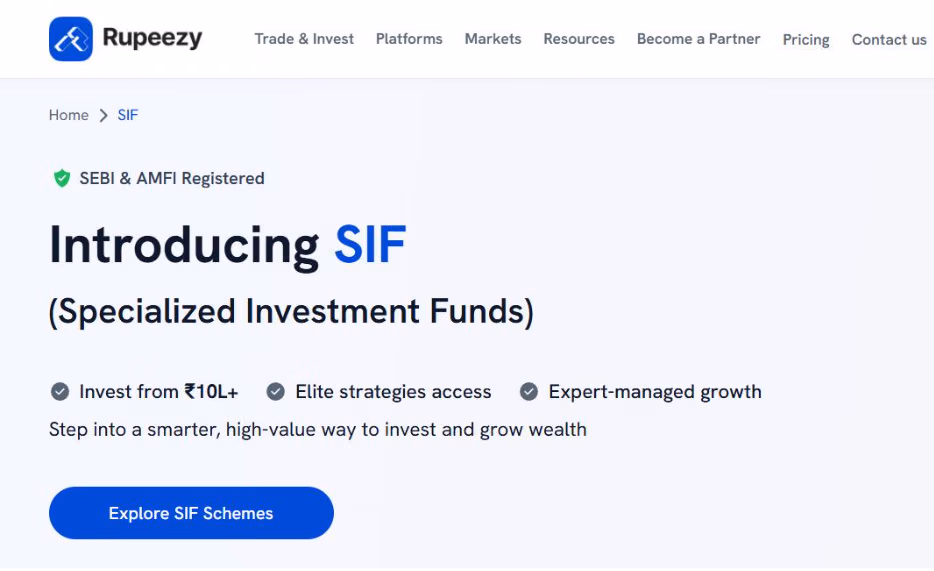The image size is (934, 571).
Task: Click the Rupeezy brand name text
Action: 152,39
